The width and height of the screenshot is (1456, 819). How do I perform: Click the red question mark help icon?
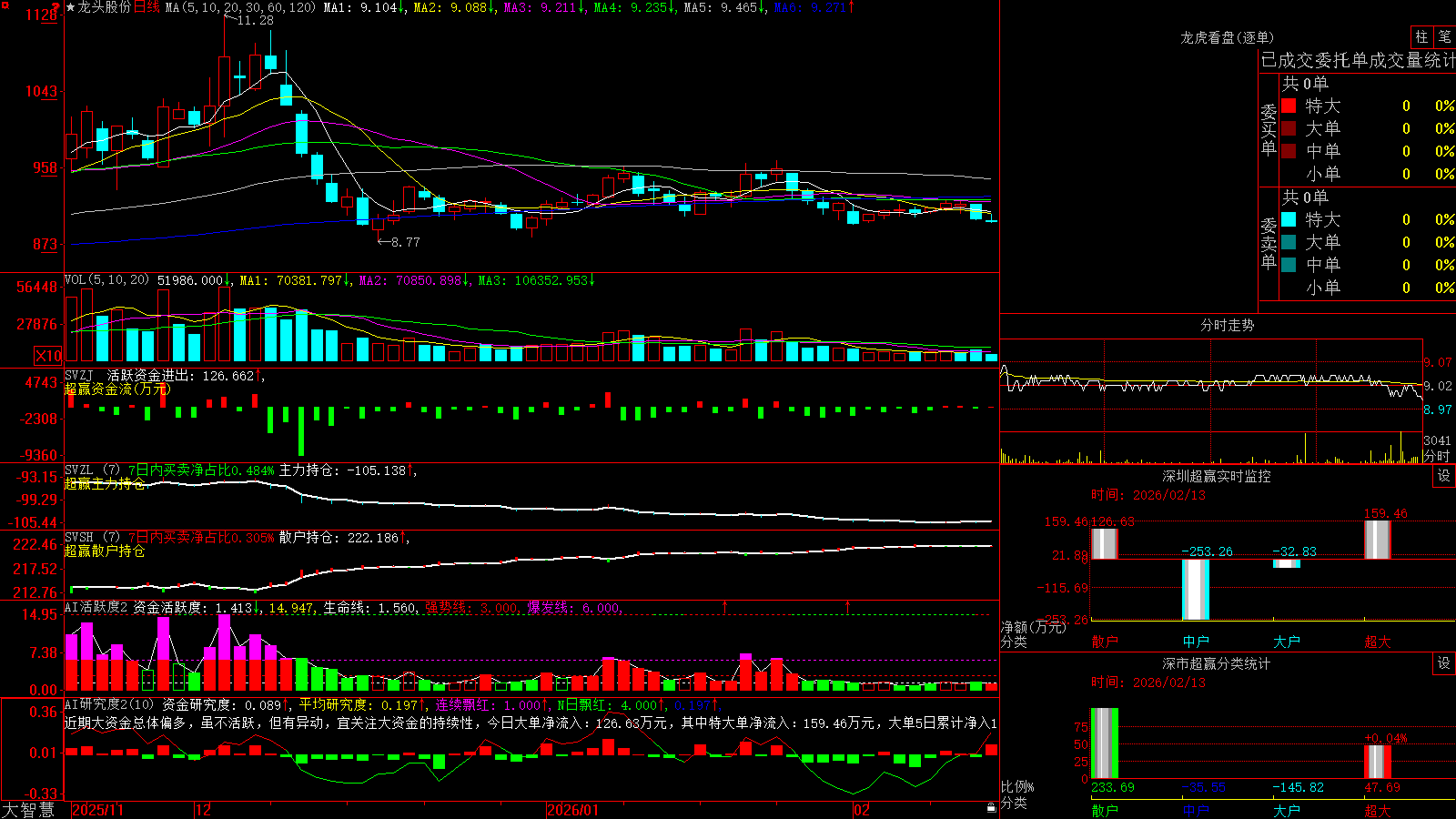(56, 8)
